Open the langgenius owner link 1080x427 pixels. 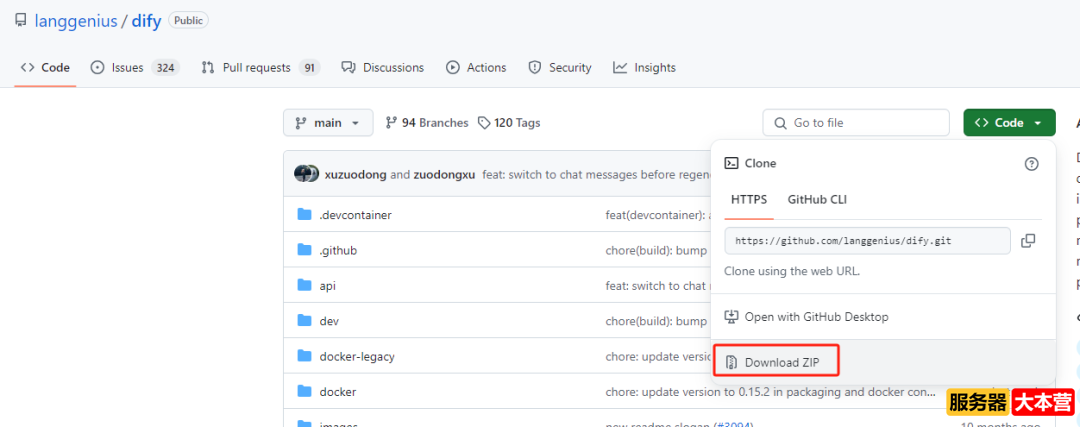79,21
